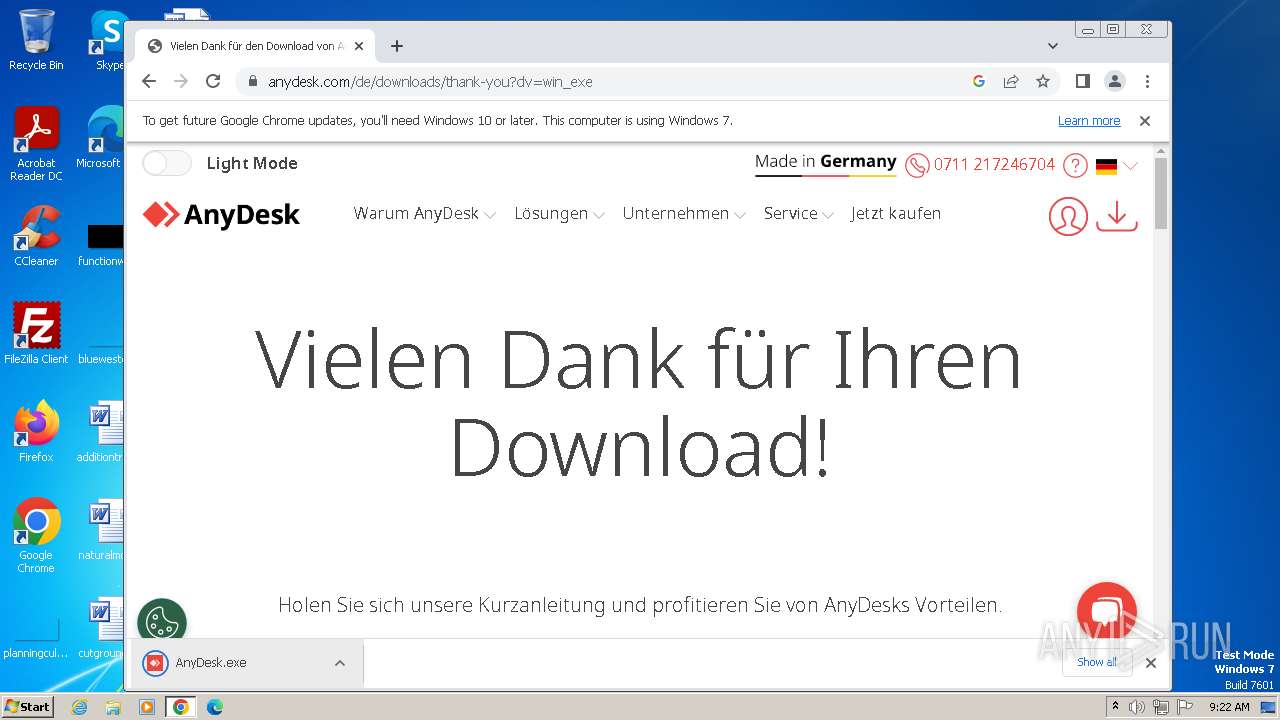1280x720 pixels.
Task: Click the red download icon
Action: point(1117,216)
